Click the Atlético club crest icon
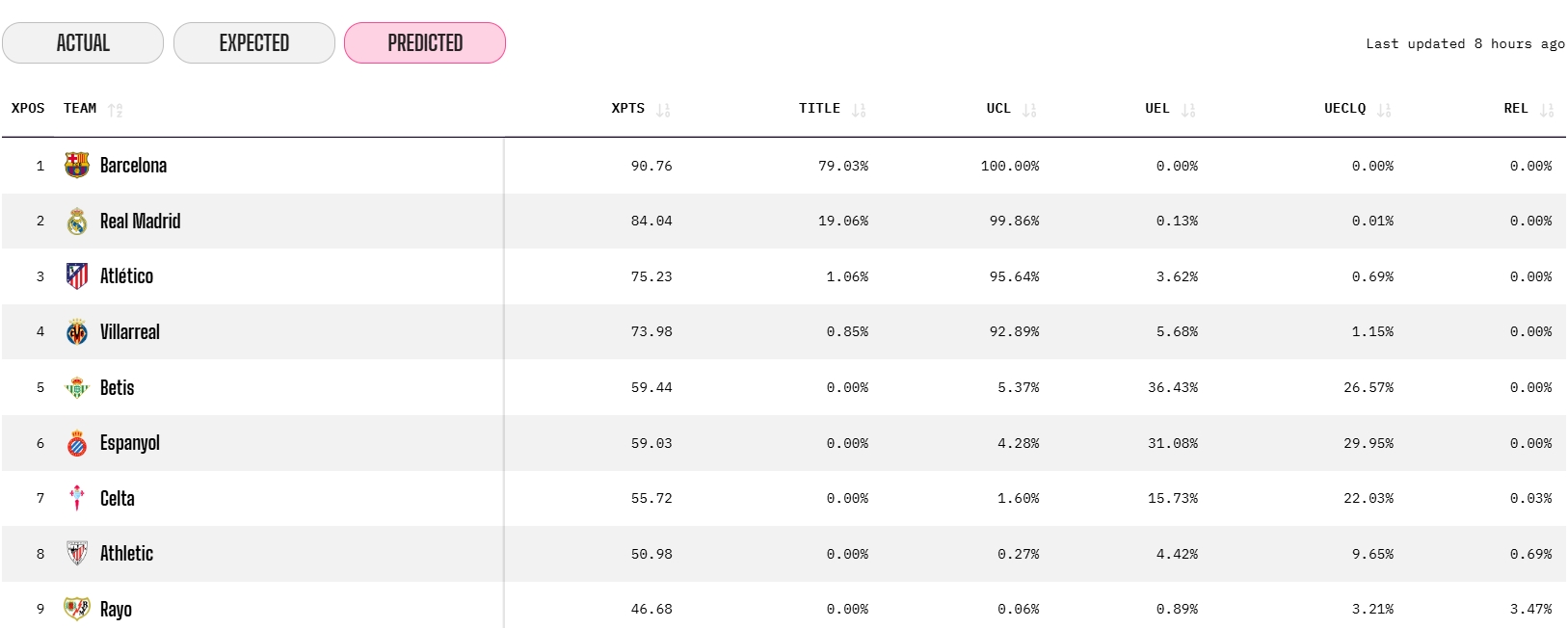1568x628 pixels. (x=77, y=276)
